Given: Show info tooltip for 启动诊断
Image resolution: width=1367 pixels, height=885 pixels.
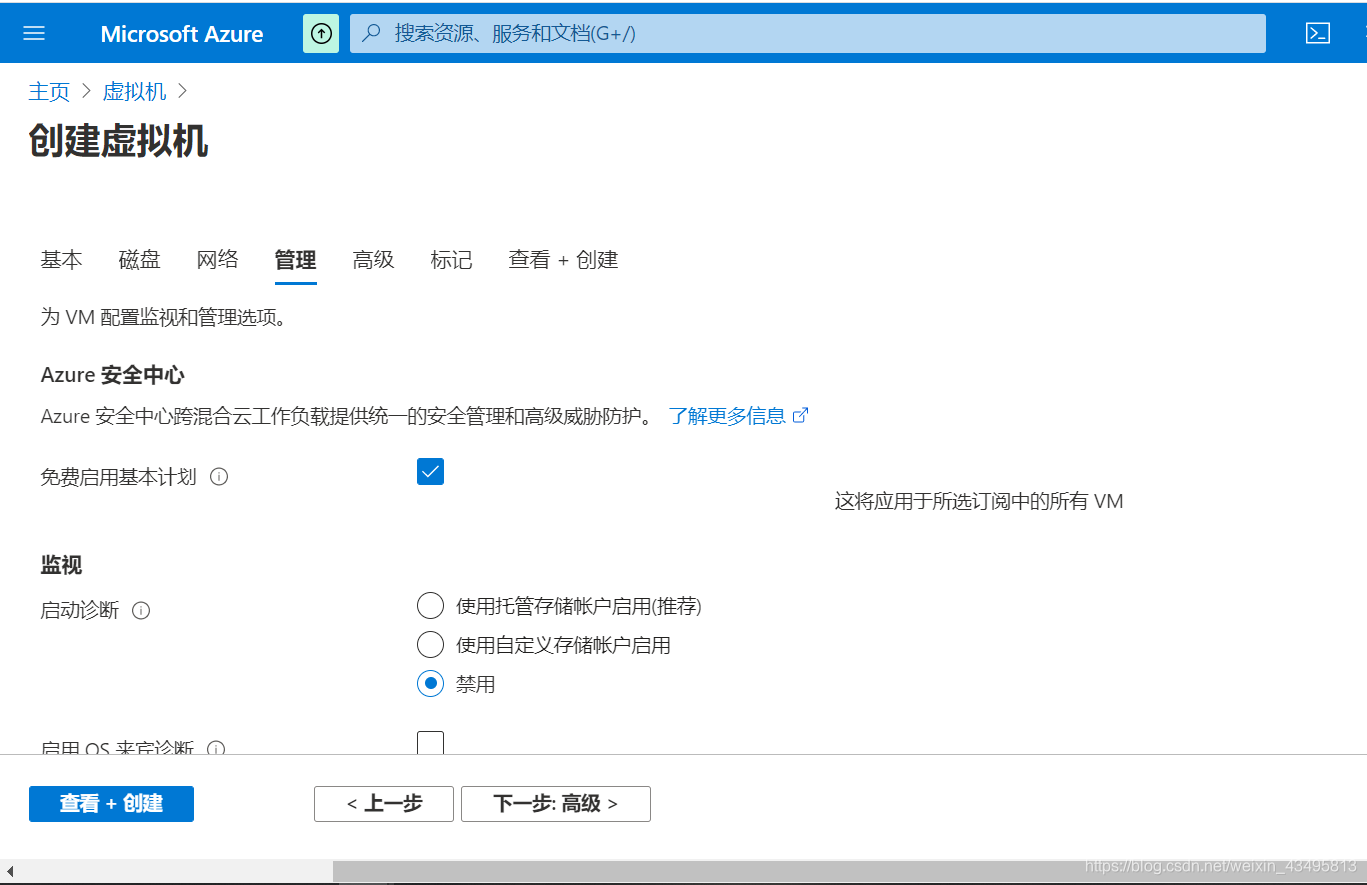Looking at the screenshot, I should click(141, 610).
